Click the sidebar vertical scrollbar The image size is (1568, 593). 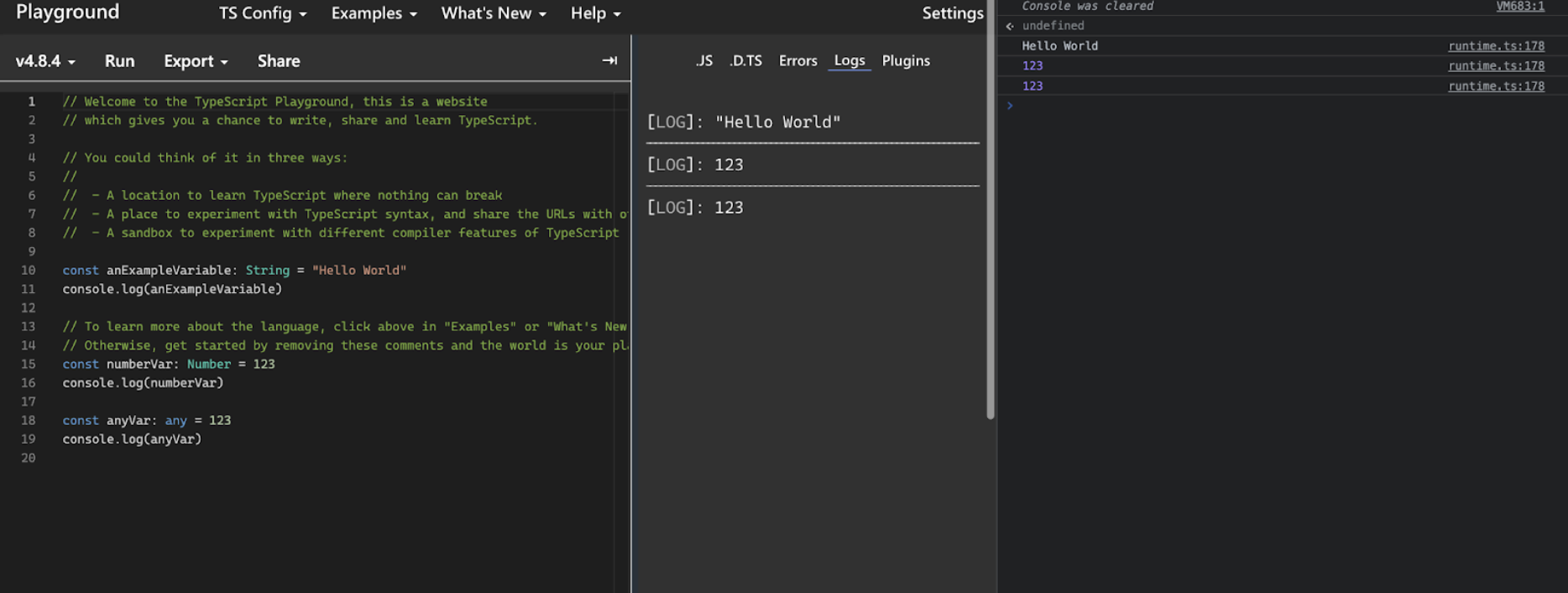point(990,210)
